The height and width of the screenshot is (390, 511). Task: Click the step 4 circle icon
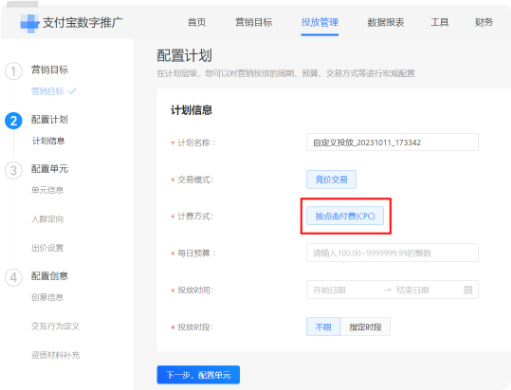point(13,277)
